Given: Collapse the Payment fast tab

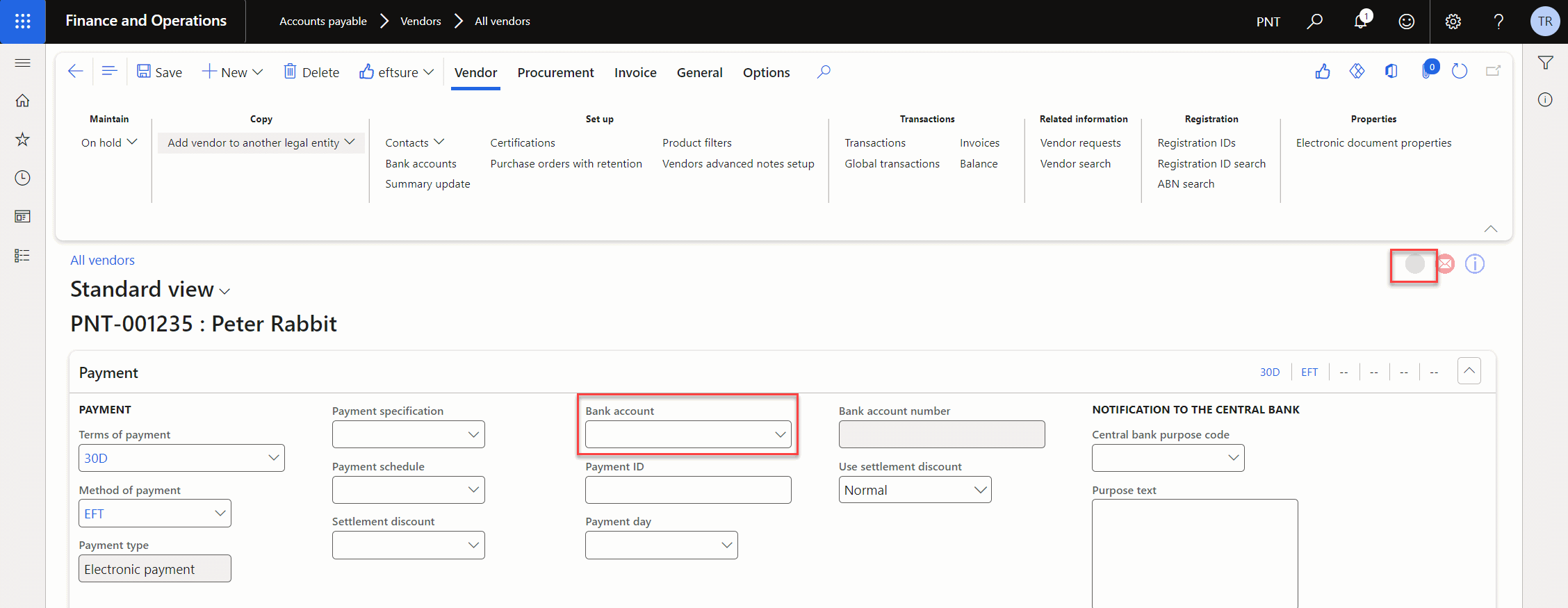Looking at the screenshot, I should [1469, 371].
